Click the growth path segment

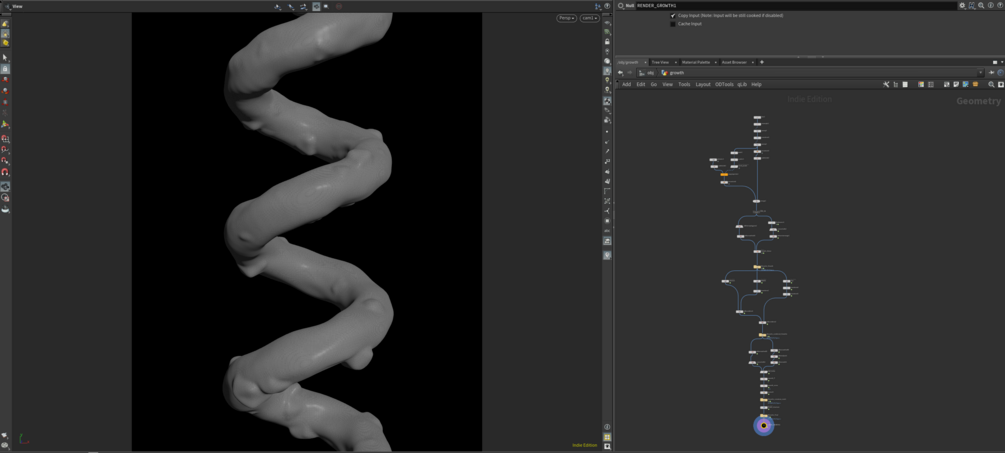(x=673, y=73)
